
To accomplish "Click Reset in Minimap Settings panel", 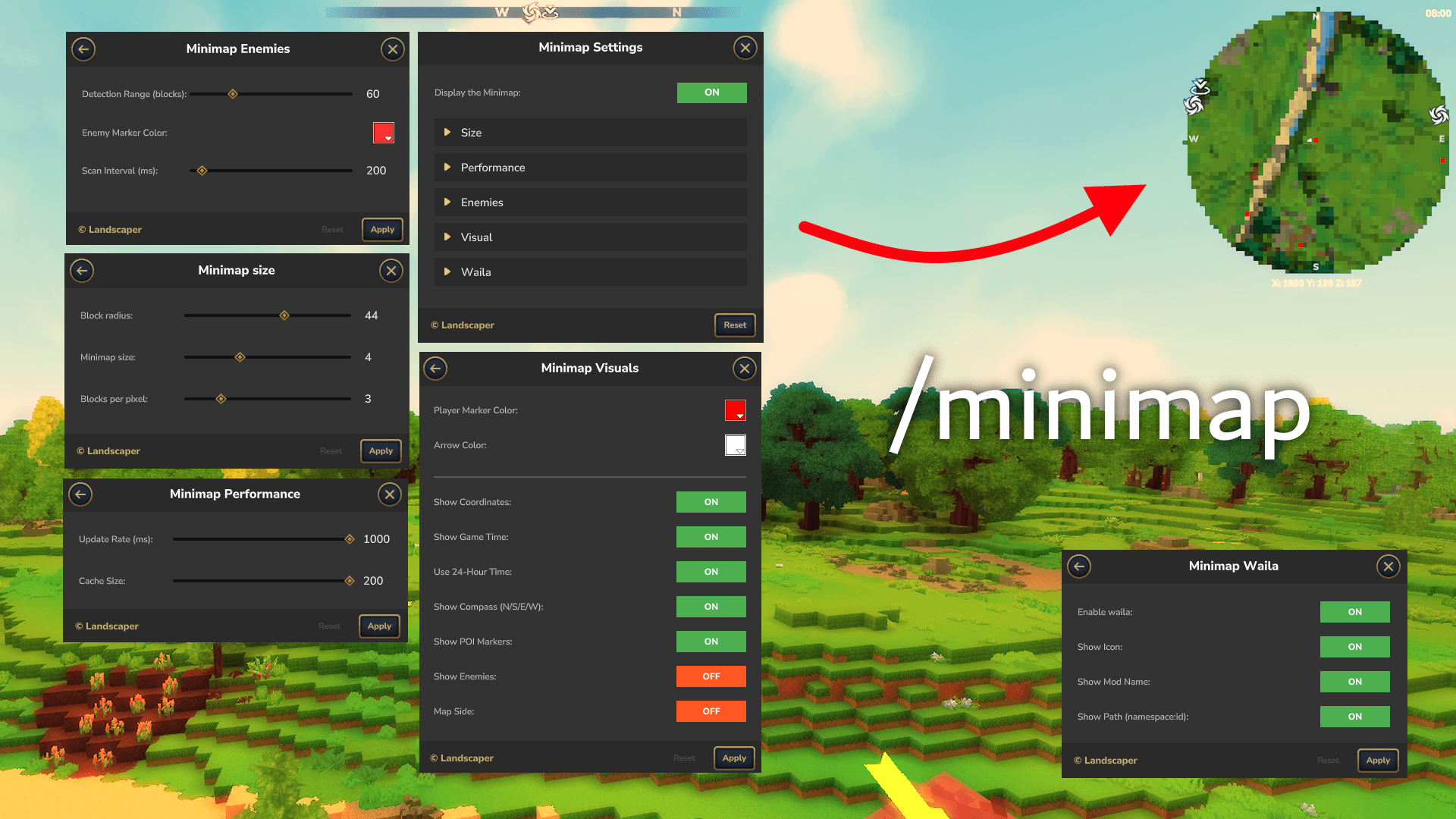I will coord(735,325).
